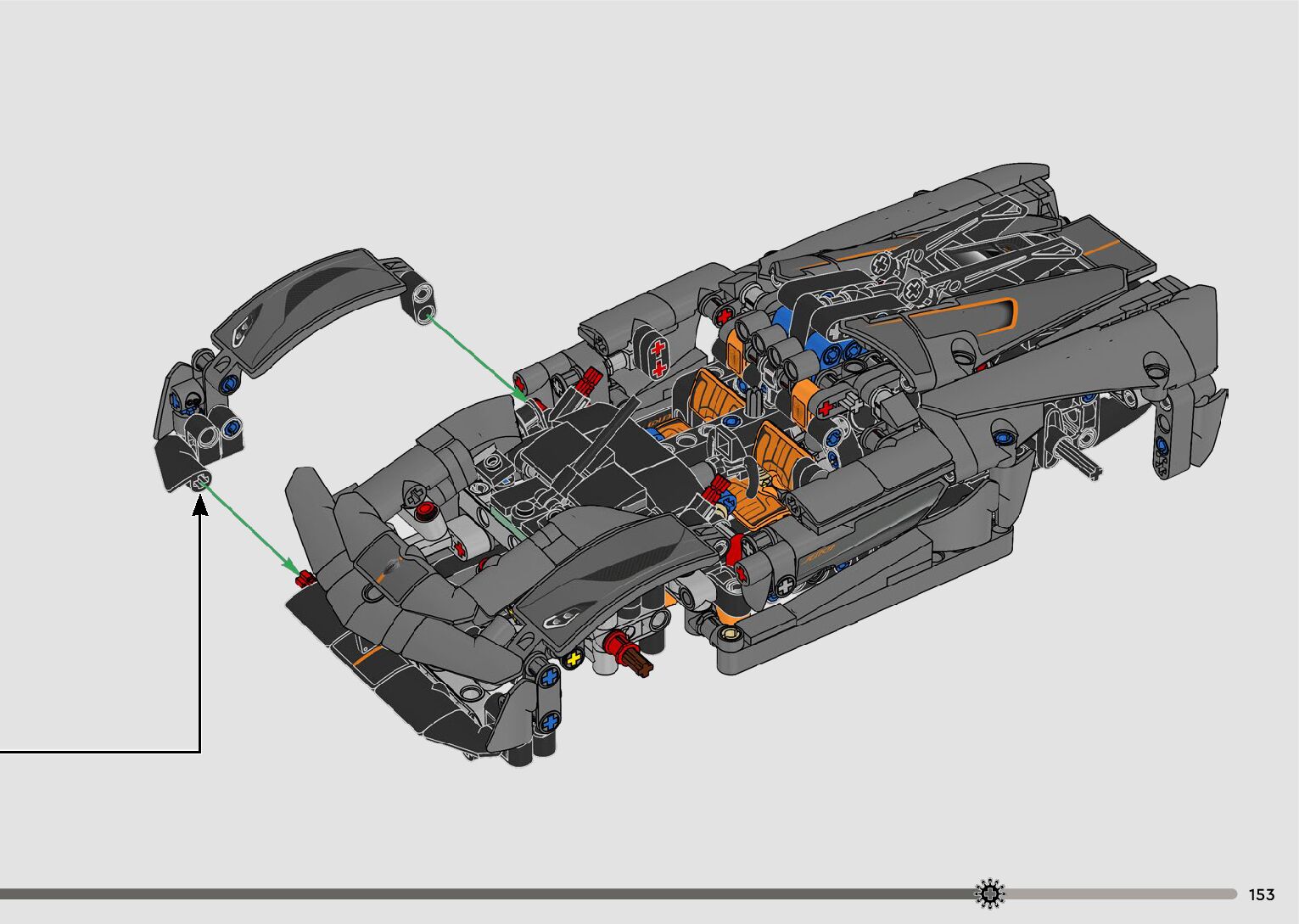Click the small red pin at the front-left fender
The height and width of the screenshot is (924, 1299).
(x=305, y=579)
